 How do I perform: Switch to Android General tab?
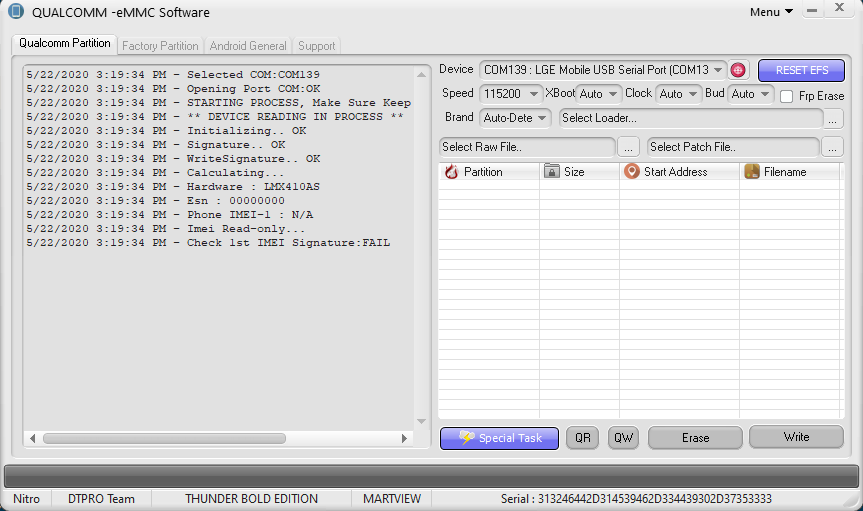(248, 46)
